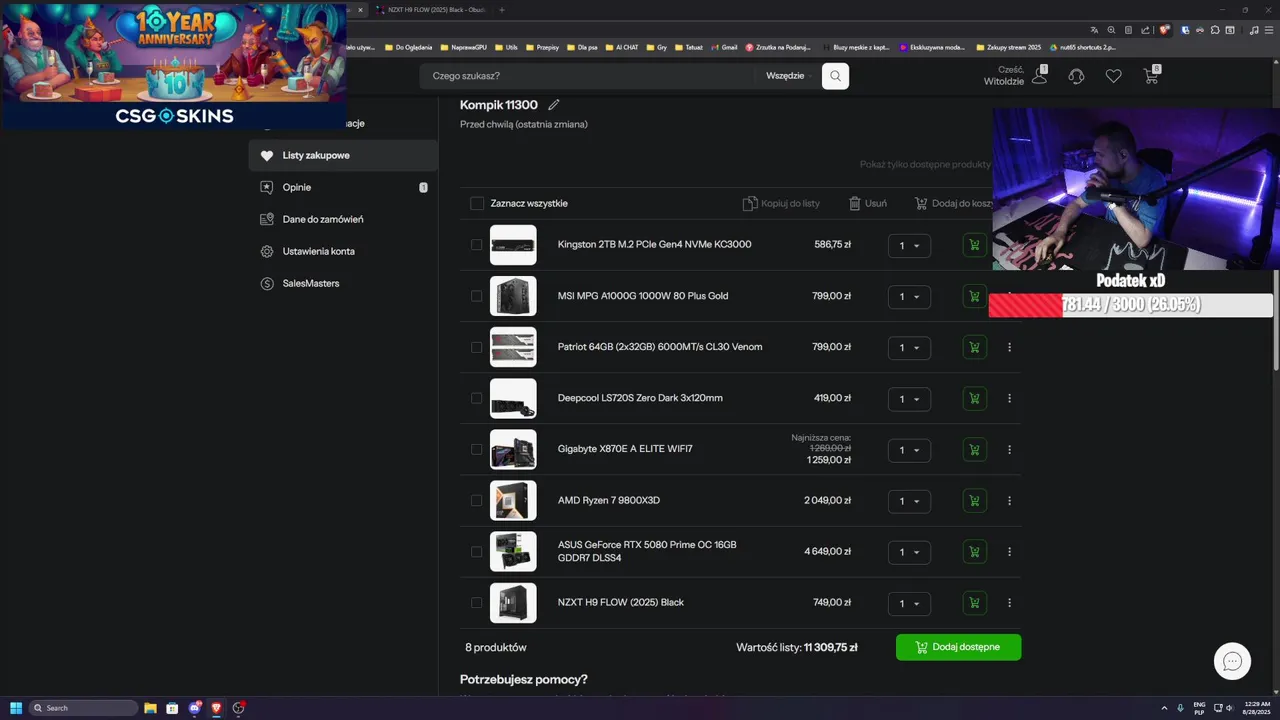Screen dimensions: 1280x720
Task: Open quantity dropdown for NZXT H9 FLOW
Action: click(x=909, y=604)
